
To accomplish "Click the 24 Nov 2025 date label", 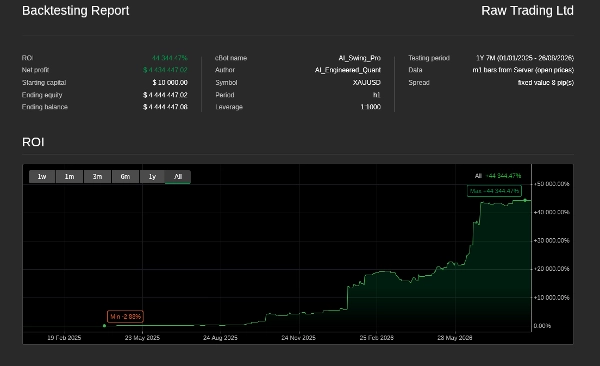I will point(298,338).
